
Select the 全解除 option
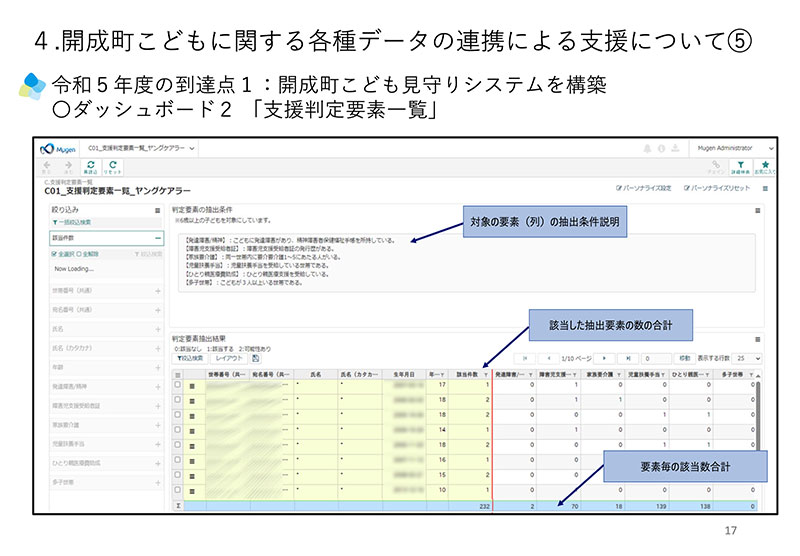pos(88,254)
